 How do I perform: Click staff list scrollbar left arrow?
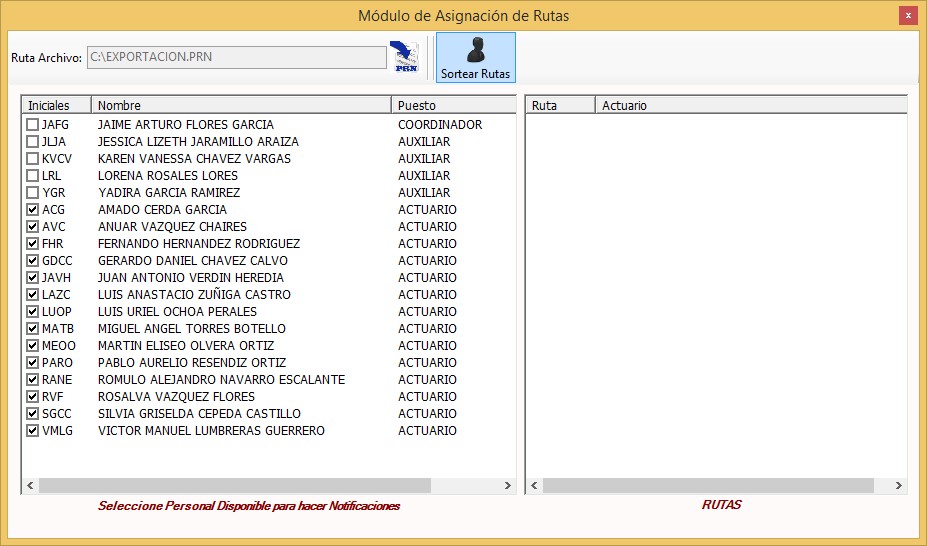30,486
